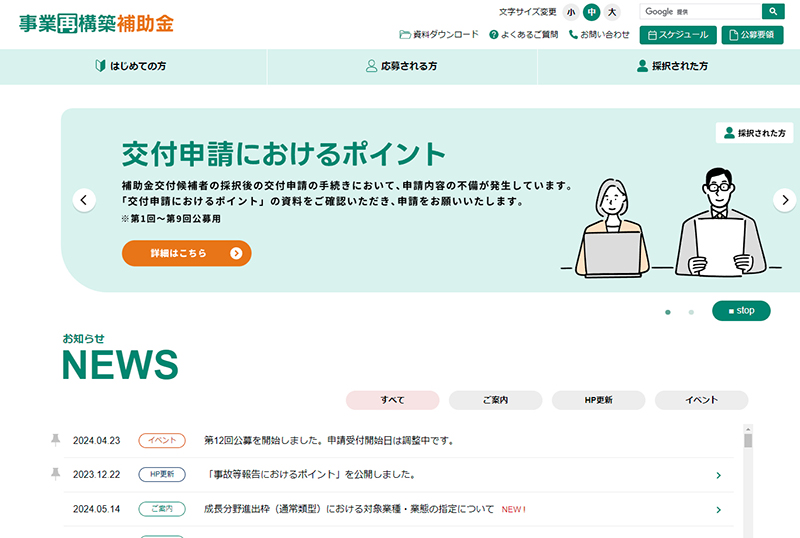800x538 pixels.
Task: Select 応募される方 navigation item
Action: pos(402,66)
